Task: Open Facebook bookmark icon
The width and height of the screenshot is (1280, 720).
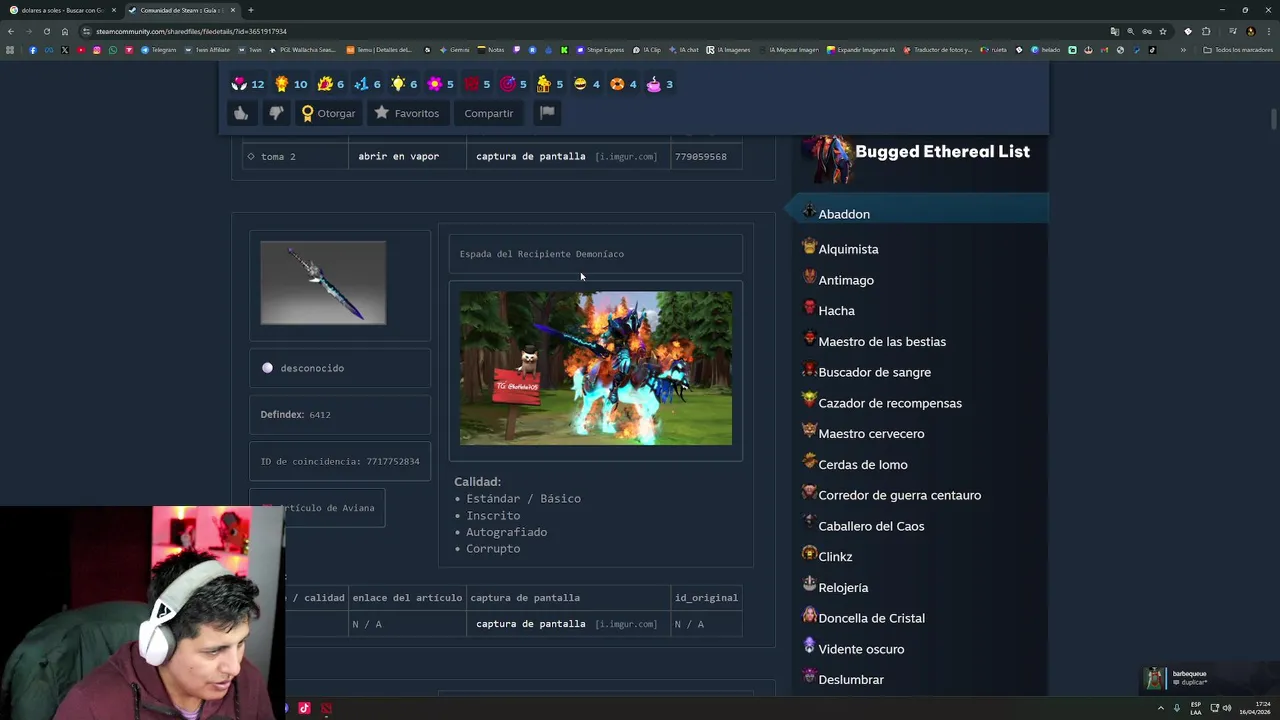Action: [x=33, y=50]
